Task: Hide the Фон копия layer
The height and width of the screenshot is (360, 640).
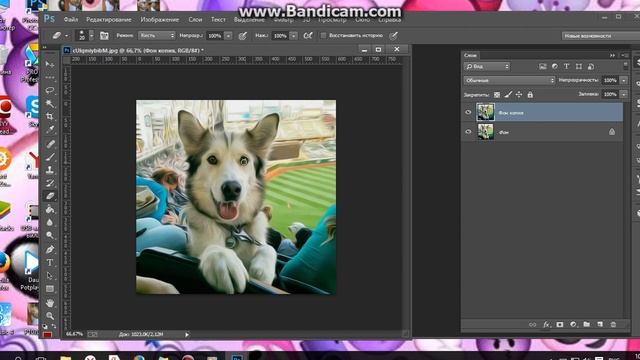Action: pos(468,112)
